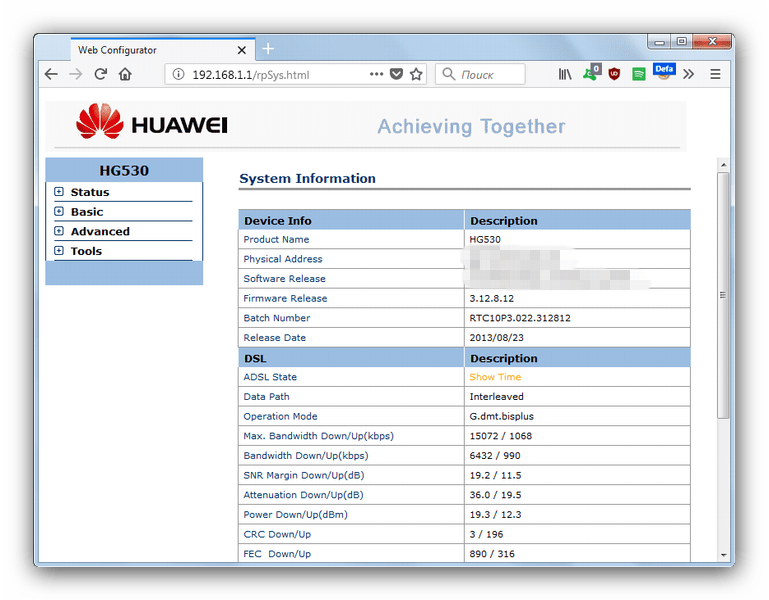Screen dimensions: 769x600
Task: Expand the Status menu plus icon
Action: click(x=59, y=192)
